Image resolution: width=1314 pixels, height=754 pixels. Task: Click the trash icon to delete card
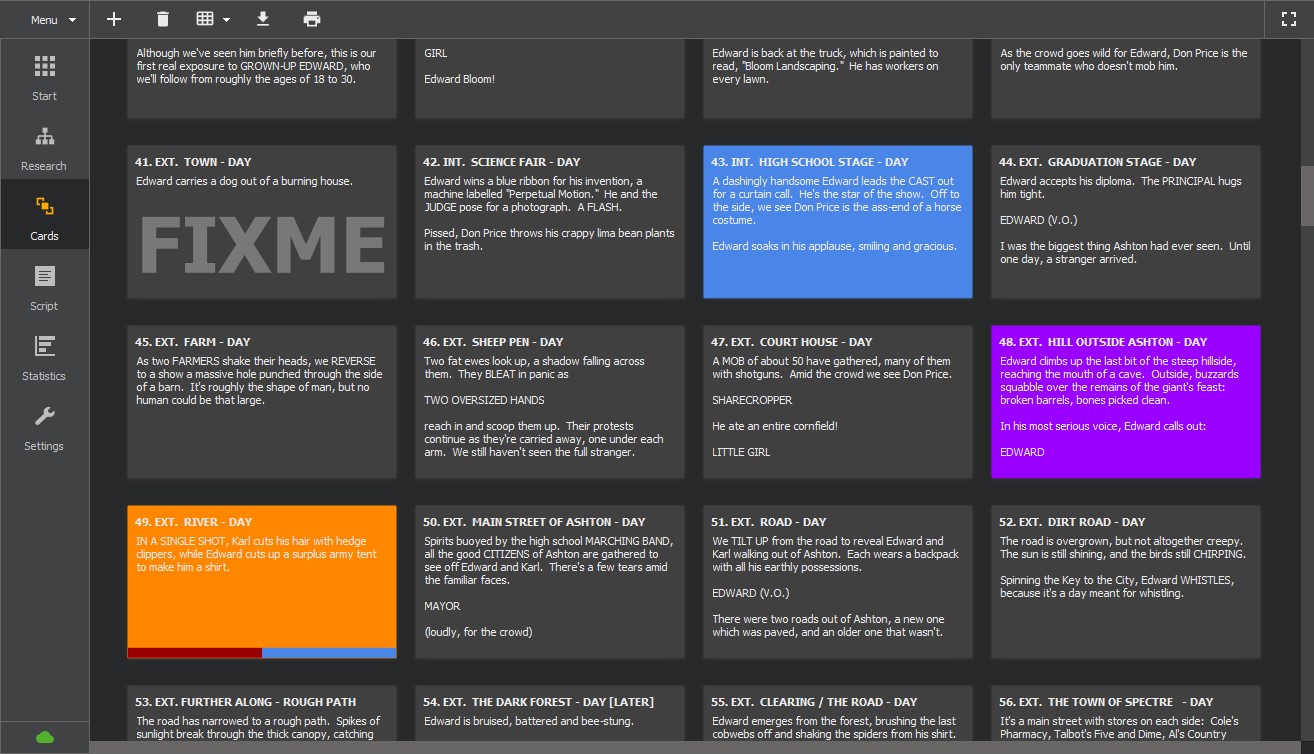click(x=163, y=19)
